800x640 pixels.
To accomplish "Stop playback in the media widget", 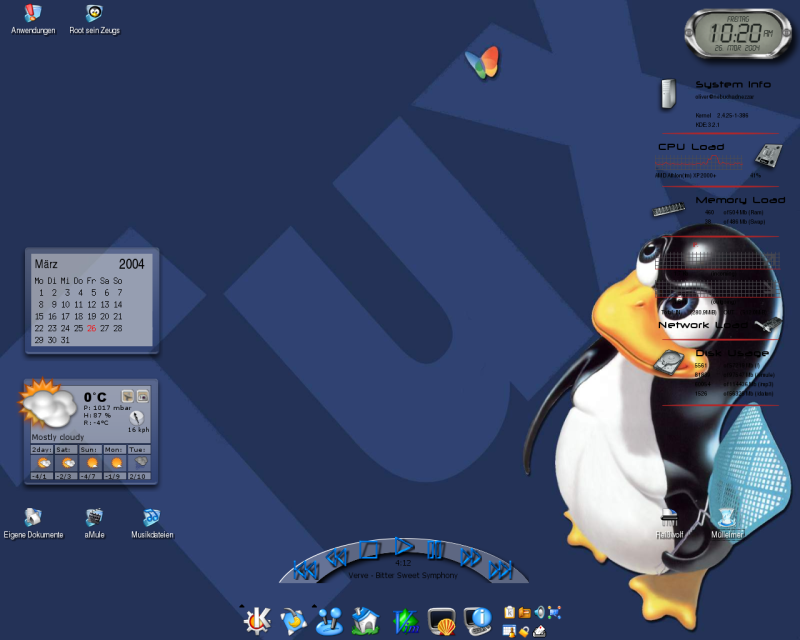I will 369,549.
